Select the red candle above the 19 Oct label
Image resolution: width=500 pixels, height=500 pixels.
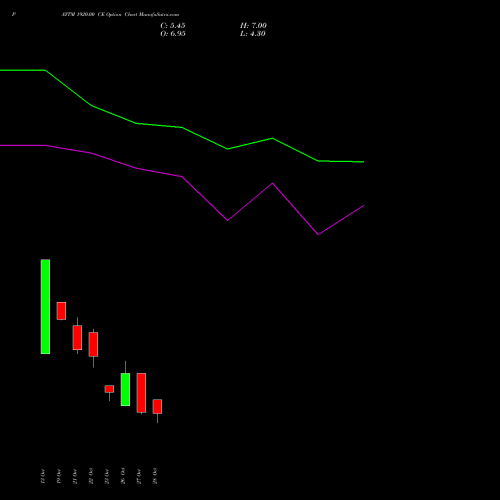click(61, 311)
